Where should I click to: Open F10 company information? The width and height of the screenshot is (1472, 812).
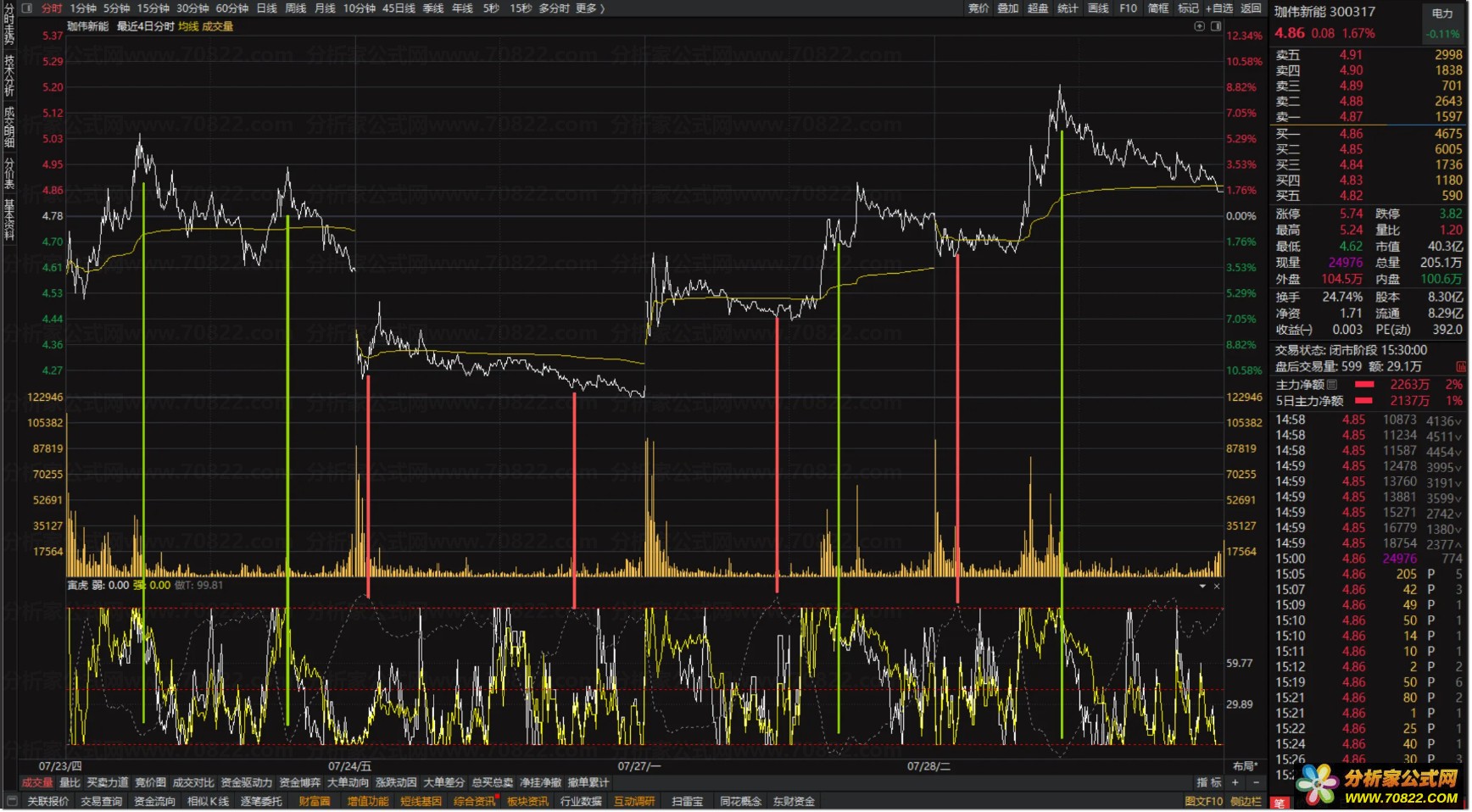(x=1128, y=8)
